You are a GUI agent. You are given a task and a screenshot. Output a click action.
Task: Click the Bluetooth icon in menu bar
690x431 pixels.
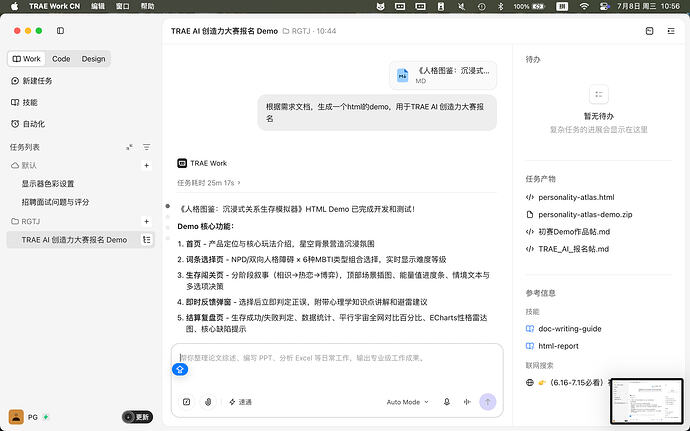[x=500, y=6]
